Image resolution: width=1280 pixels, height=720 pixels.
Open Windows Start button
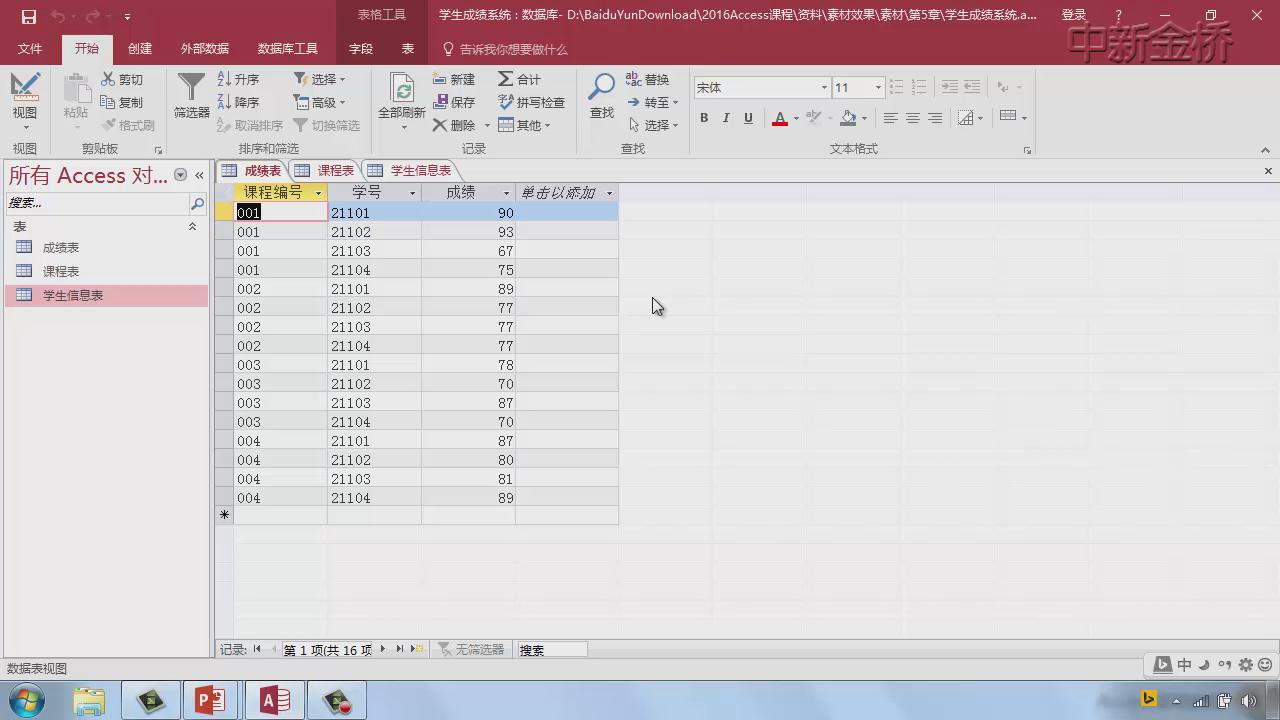pyautogui.click(x=26, y=700)
